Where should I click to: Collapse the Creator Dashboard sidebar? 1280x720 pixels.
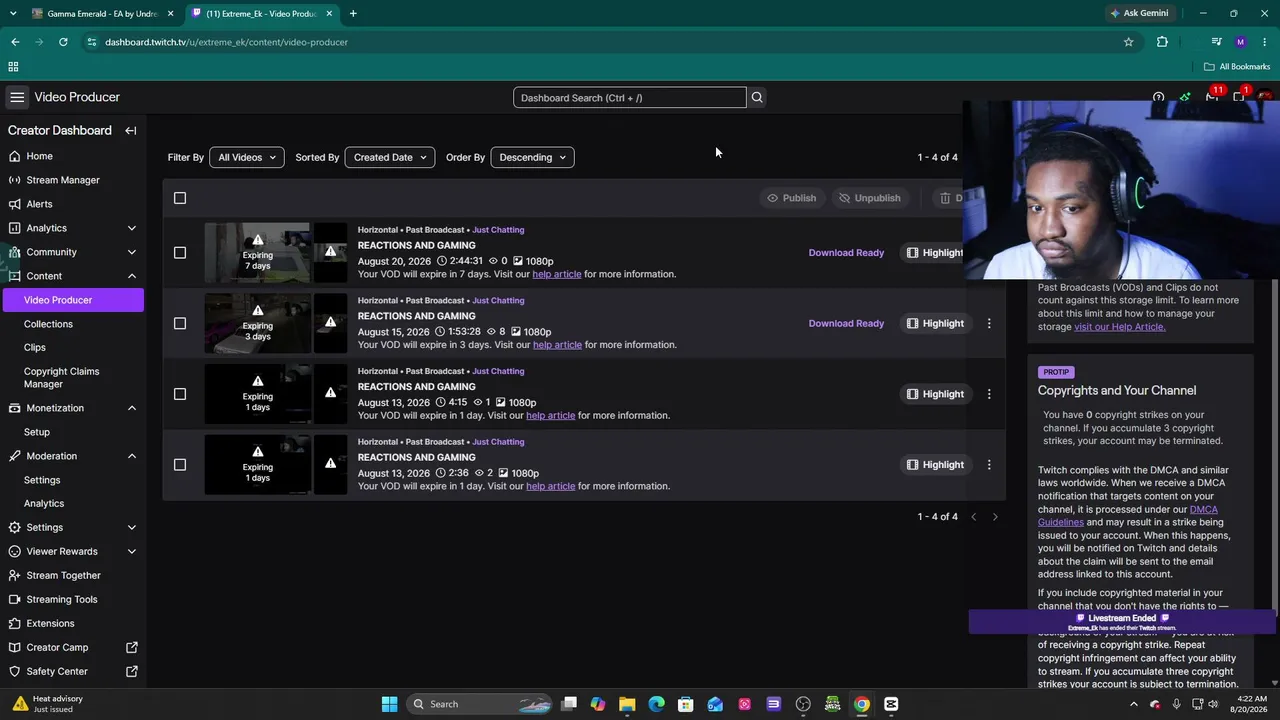click(131, 131)
